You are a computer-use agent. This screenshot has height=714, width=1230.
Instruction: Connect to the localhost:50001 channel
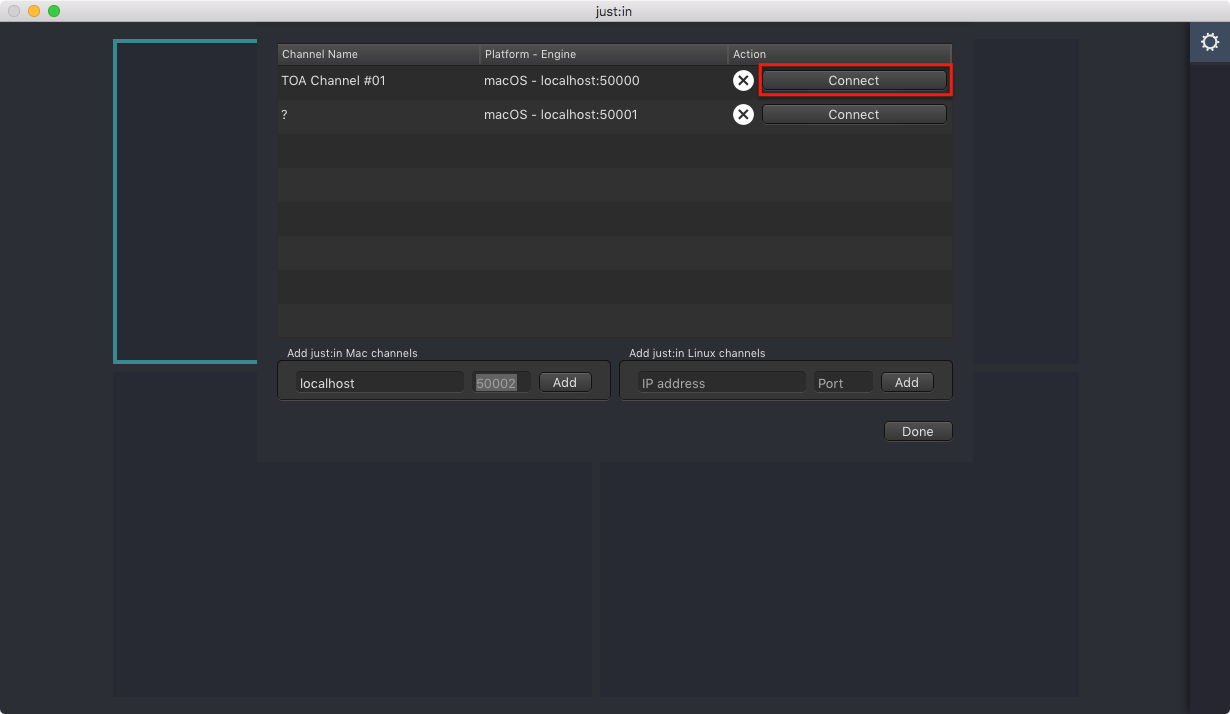pyautogui.click(x=854, y=115)
